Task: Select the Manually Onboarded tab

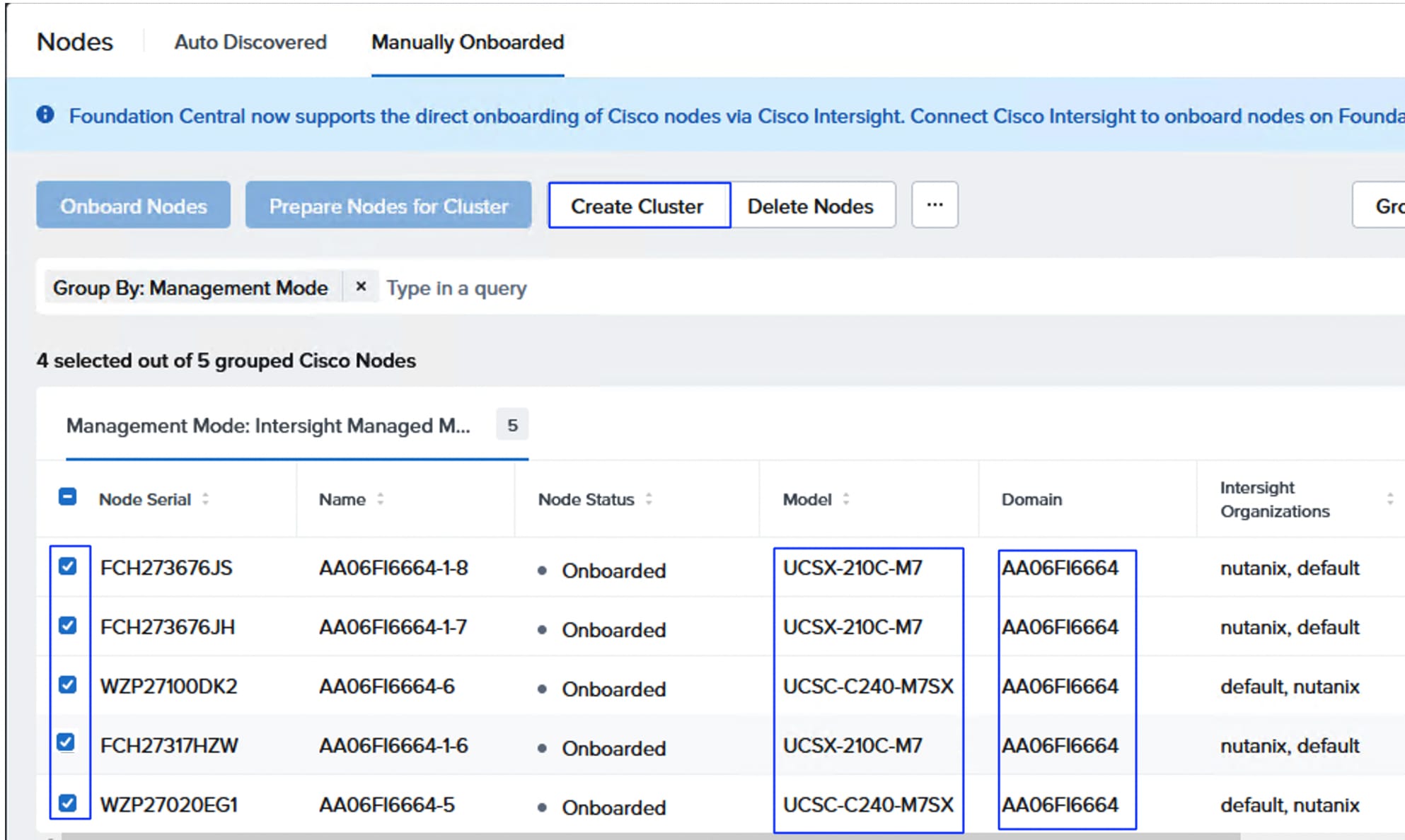Action: click(466, 42)
